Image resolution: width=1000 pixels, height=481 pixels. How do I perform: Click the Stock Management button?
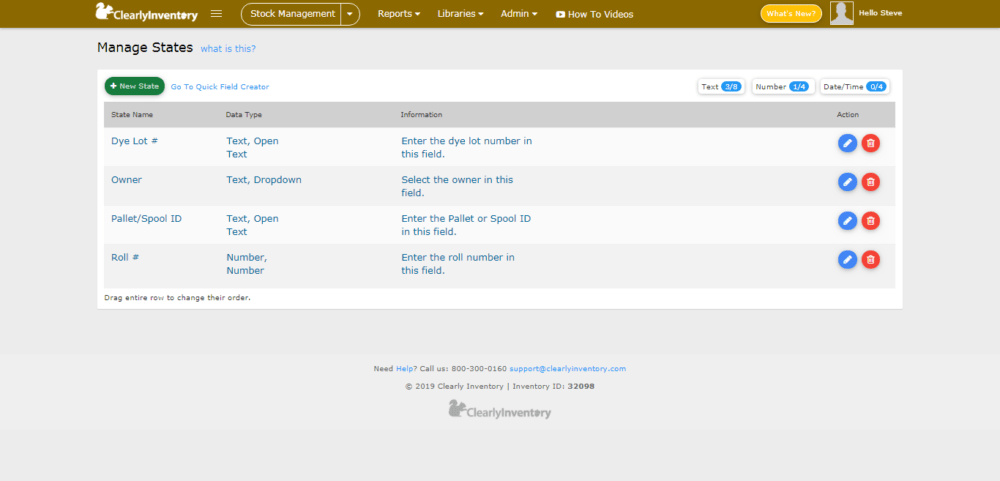(x=292, y=14)
